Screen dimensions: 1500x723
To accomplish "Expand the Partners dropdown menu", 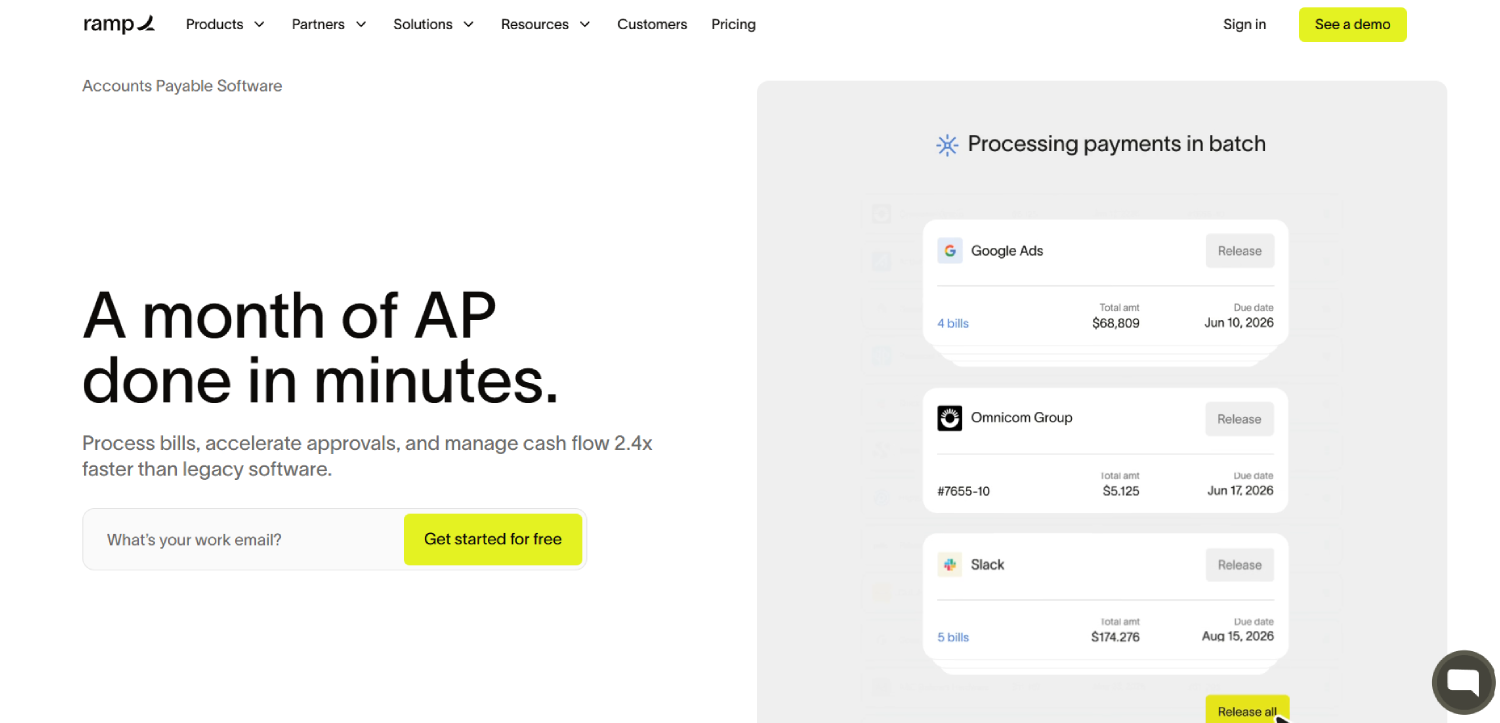I will pyautogui.click(x=329, y=24).
